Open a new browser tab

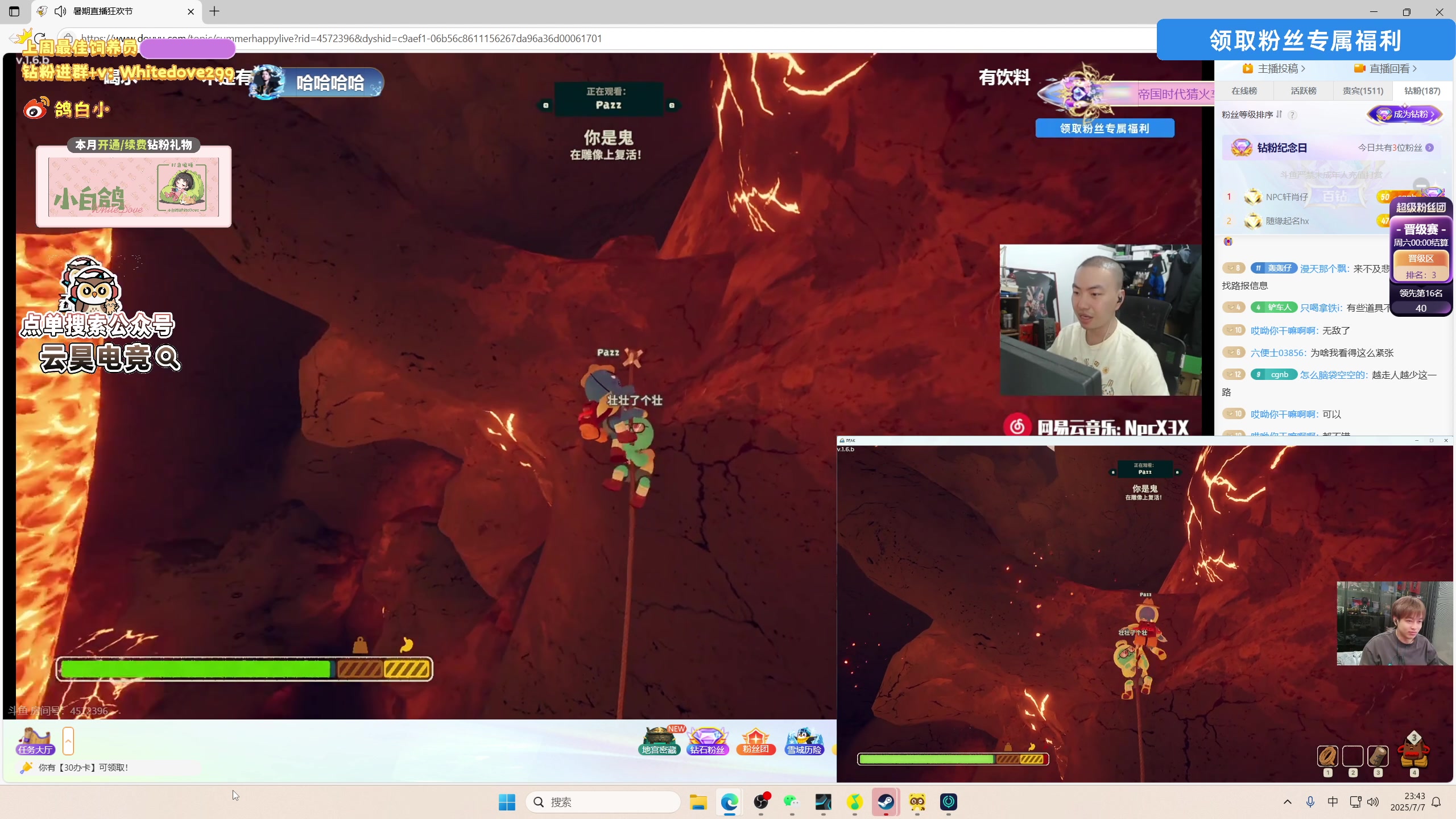[x=214, y=11]
